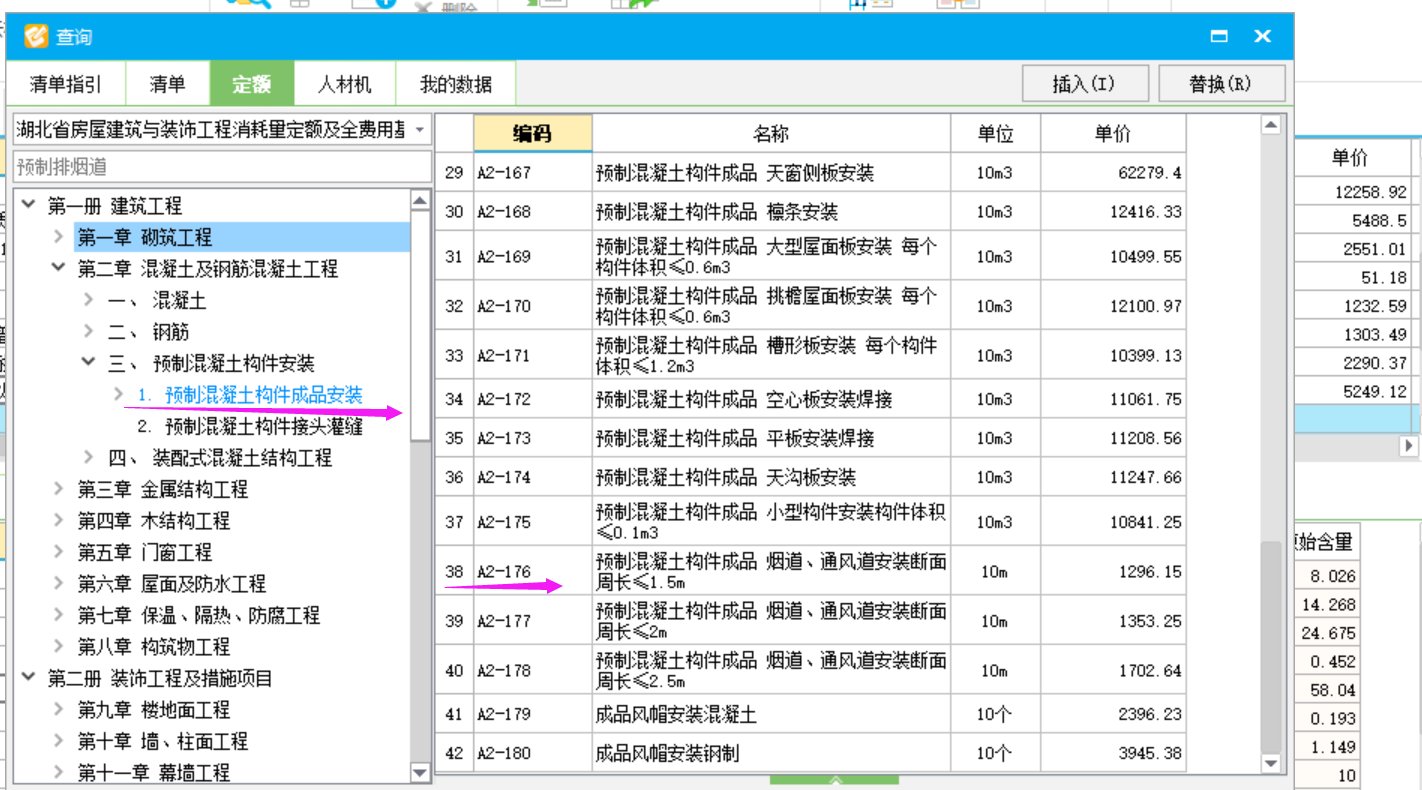The width and height of the screenshot is (1422, 790).
Task: Click the background window's right scroll arrow
Action: point(1411,445)
